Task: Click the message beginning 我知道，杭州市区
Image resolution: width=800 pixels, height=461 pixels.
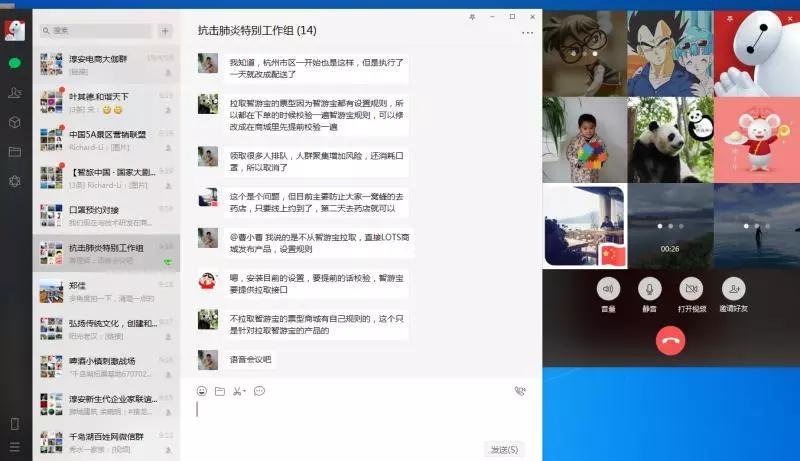Action: [x=316, y=68]
